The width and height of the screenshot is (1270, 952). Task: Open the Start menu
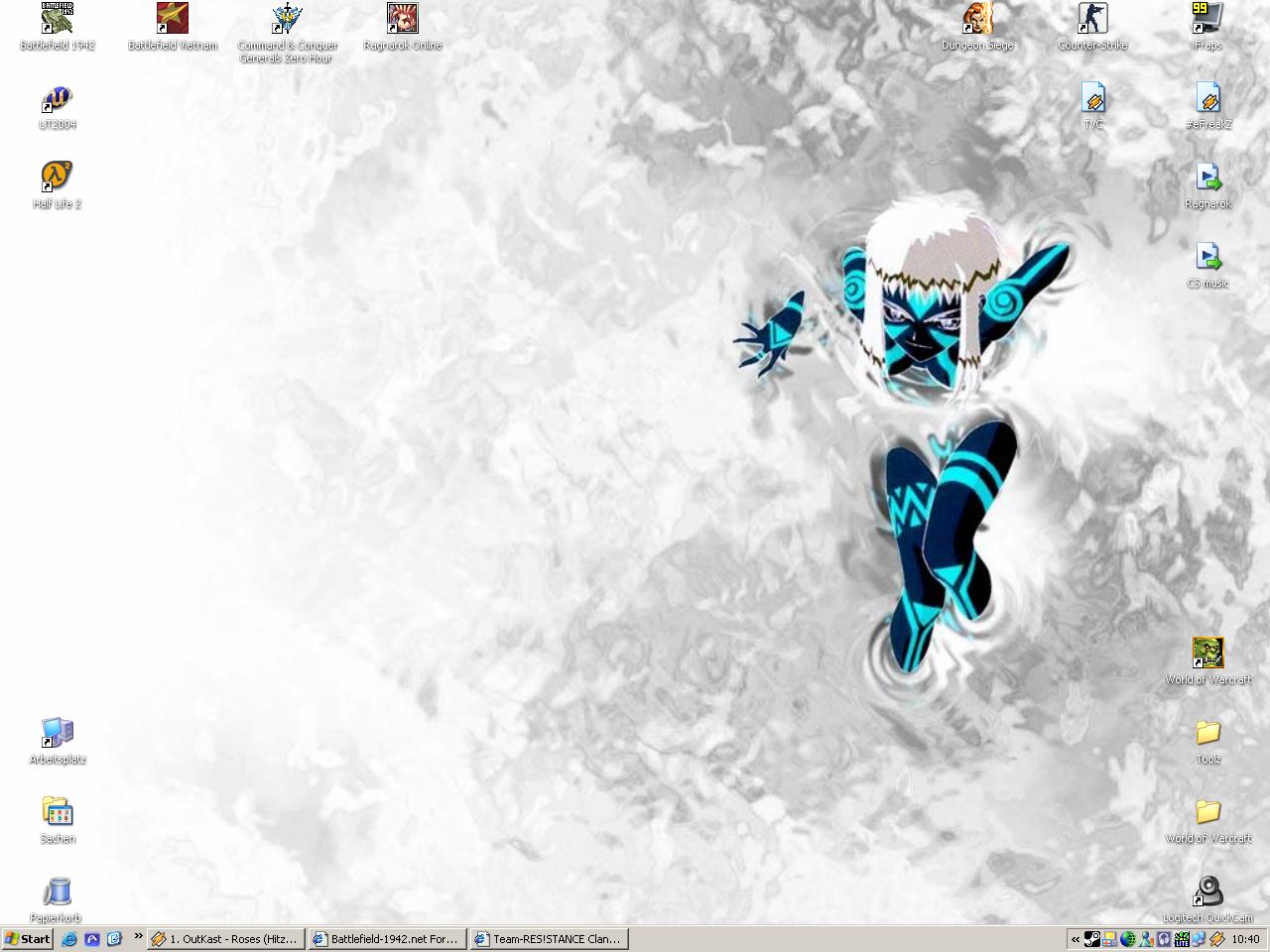[x=28, y=939]
